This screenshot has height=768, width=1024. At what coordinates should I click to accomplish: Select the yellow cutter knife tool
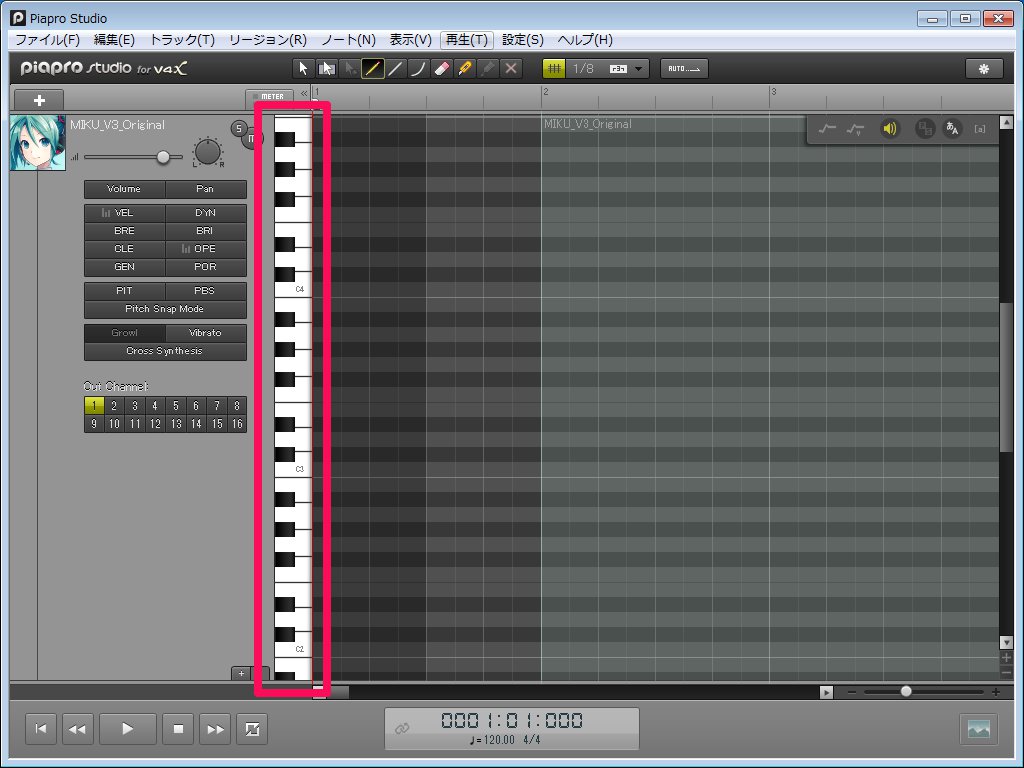click(x=464, y=69)
